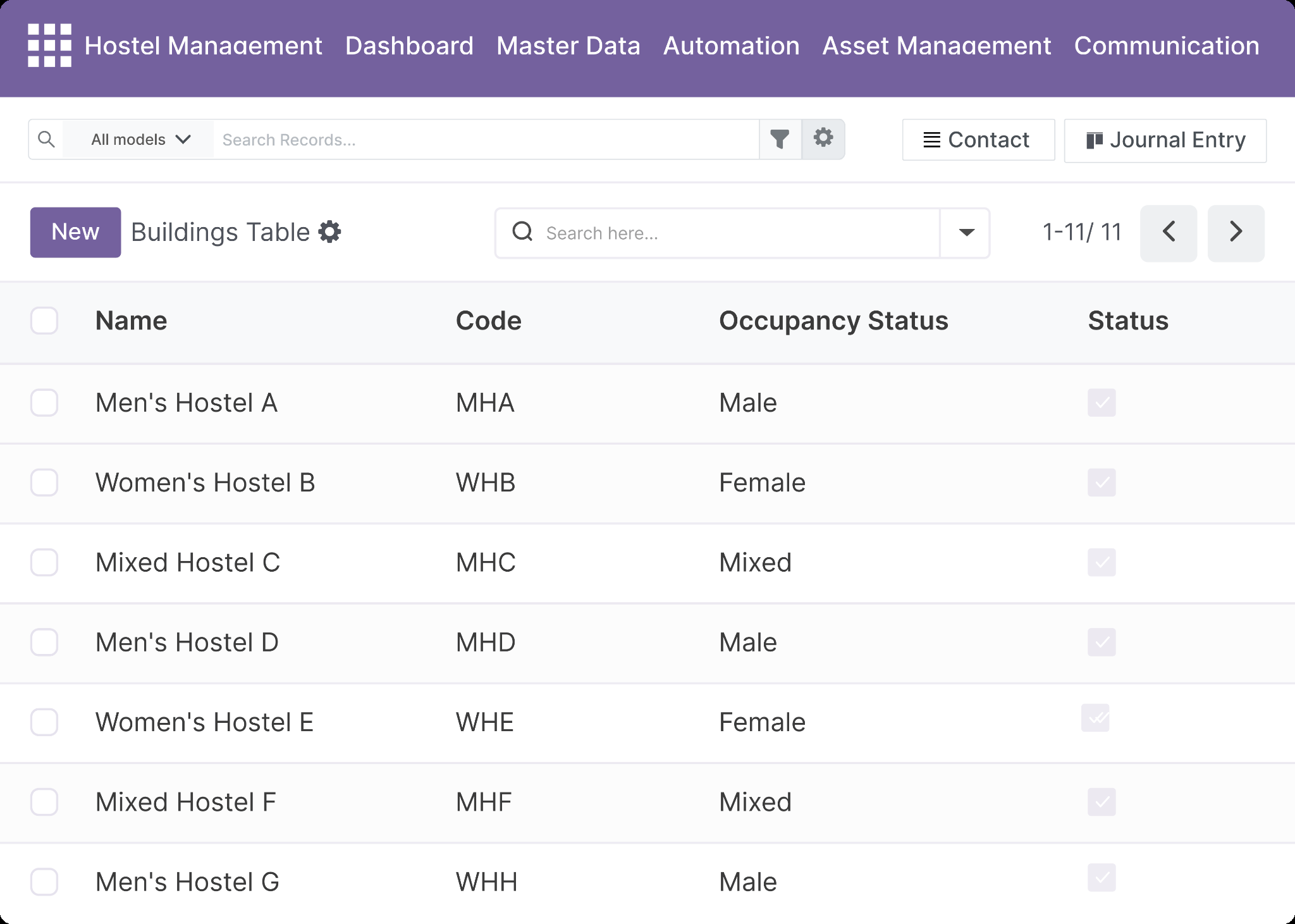The image size is (1295, 924).
Task: Click the Buildings Table gear icon
Action: [329, 231]
